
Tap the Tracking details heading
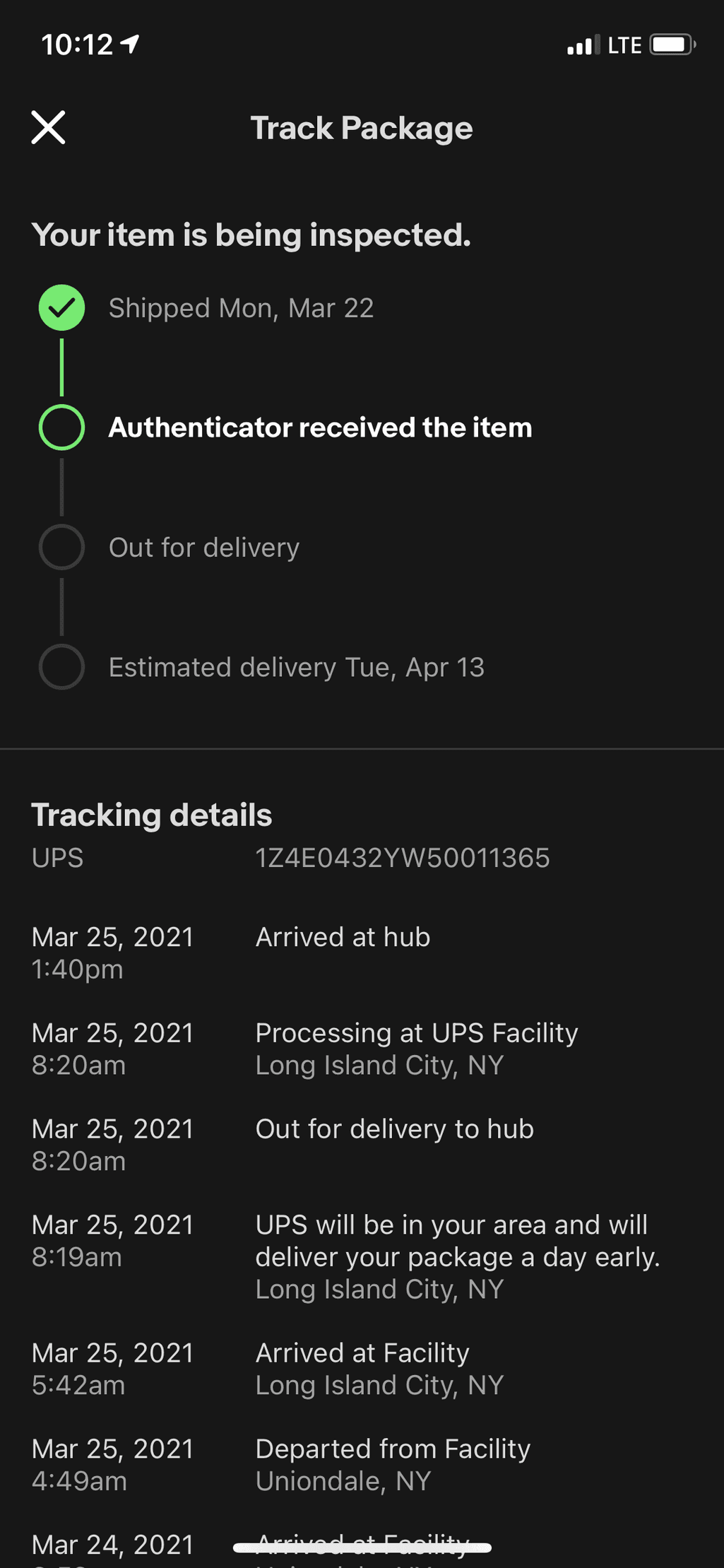click(151, 815)
